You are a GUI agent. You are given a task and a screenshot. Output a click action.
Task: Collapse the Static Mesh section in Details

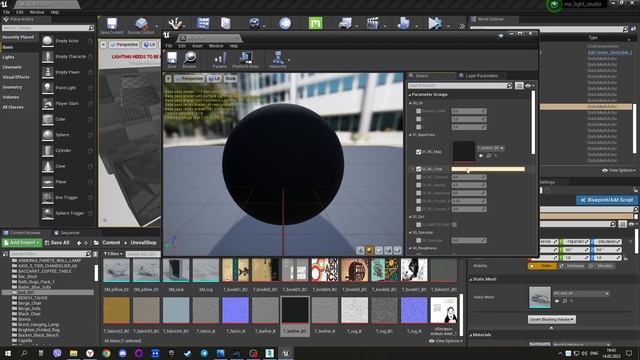pos(471,280)
